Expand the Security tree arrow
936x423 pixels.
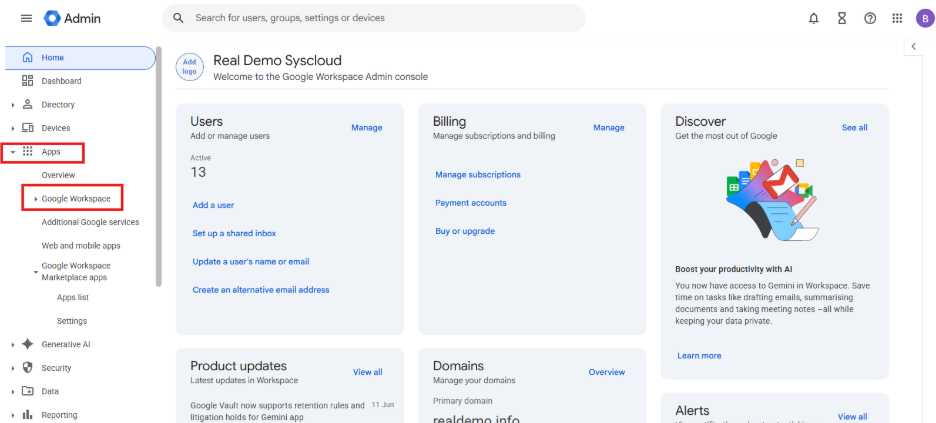point(13,368)
